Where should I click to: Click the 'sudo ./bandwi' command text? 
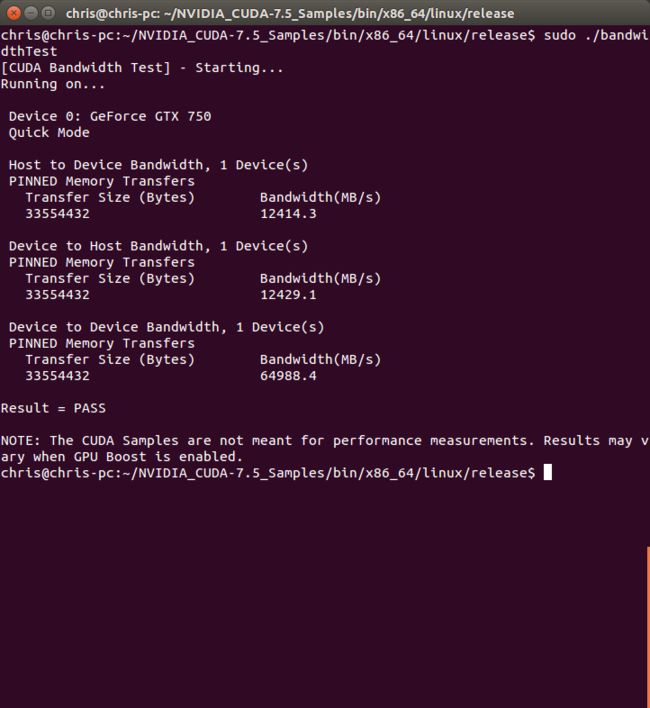point(596,35)
